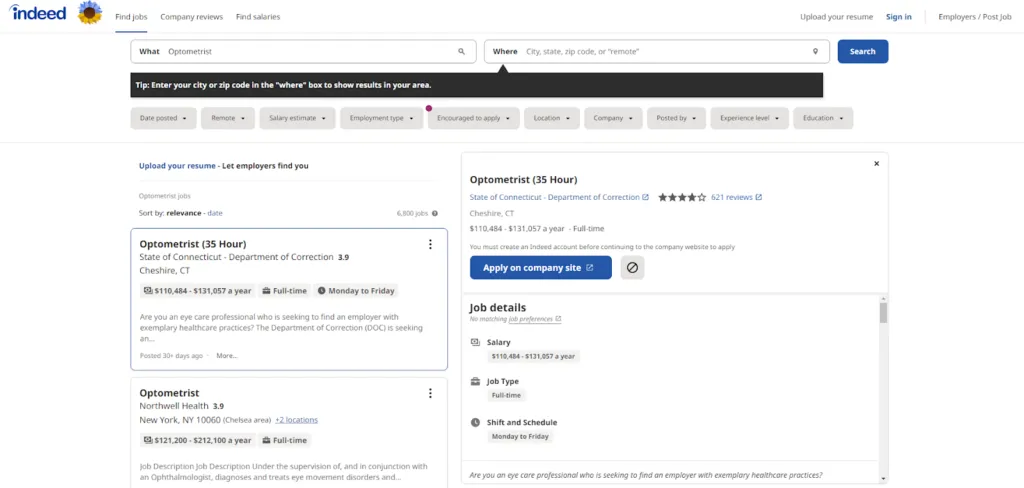
Task: Focus the Where location field
Action: coord(657,52)
